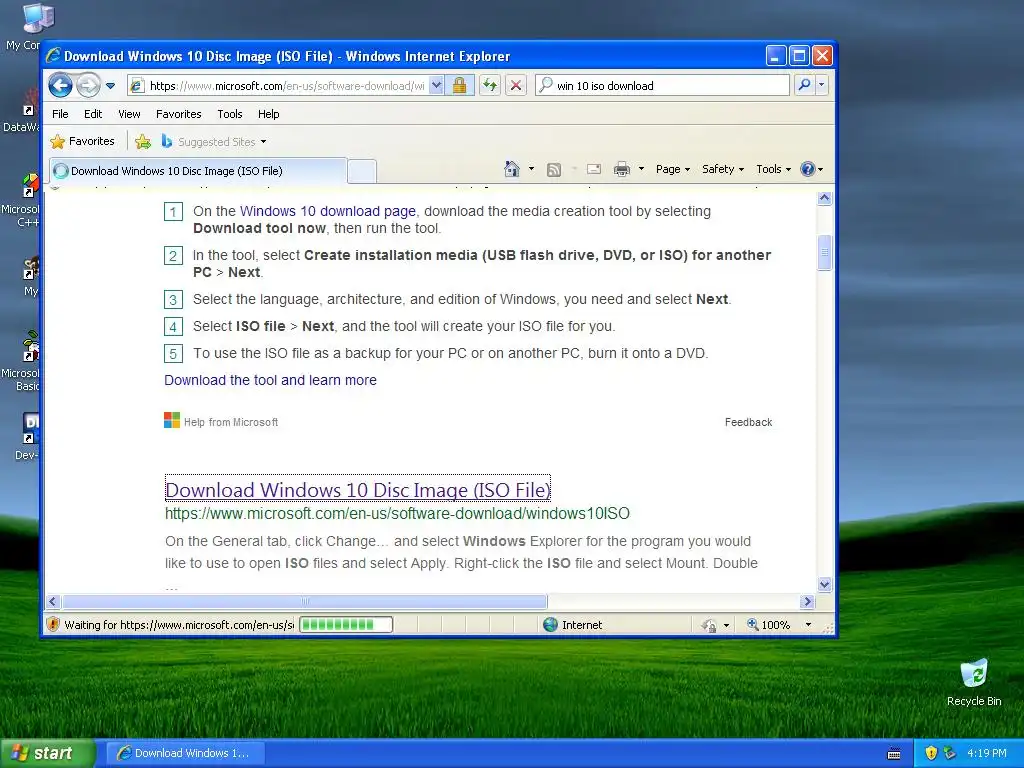Click the Forward navigation arrow
This screenshot has width=1024, height=768.
click(x=88, y=86)
